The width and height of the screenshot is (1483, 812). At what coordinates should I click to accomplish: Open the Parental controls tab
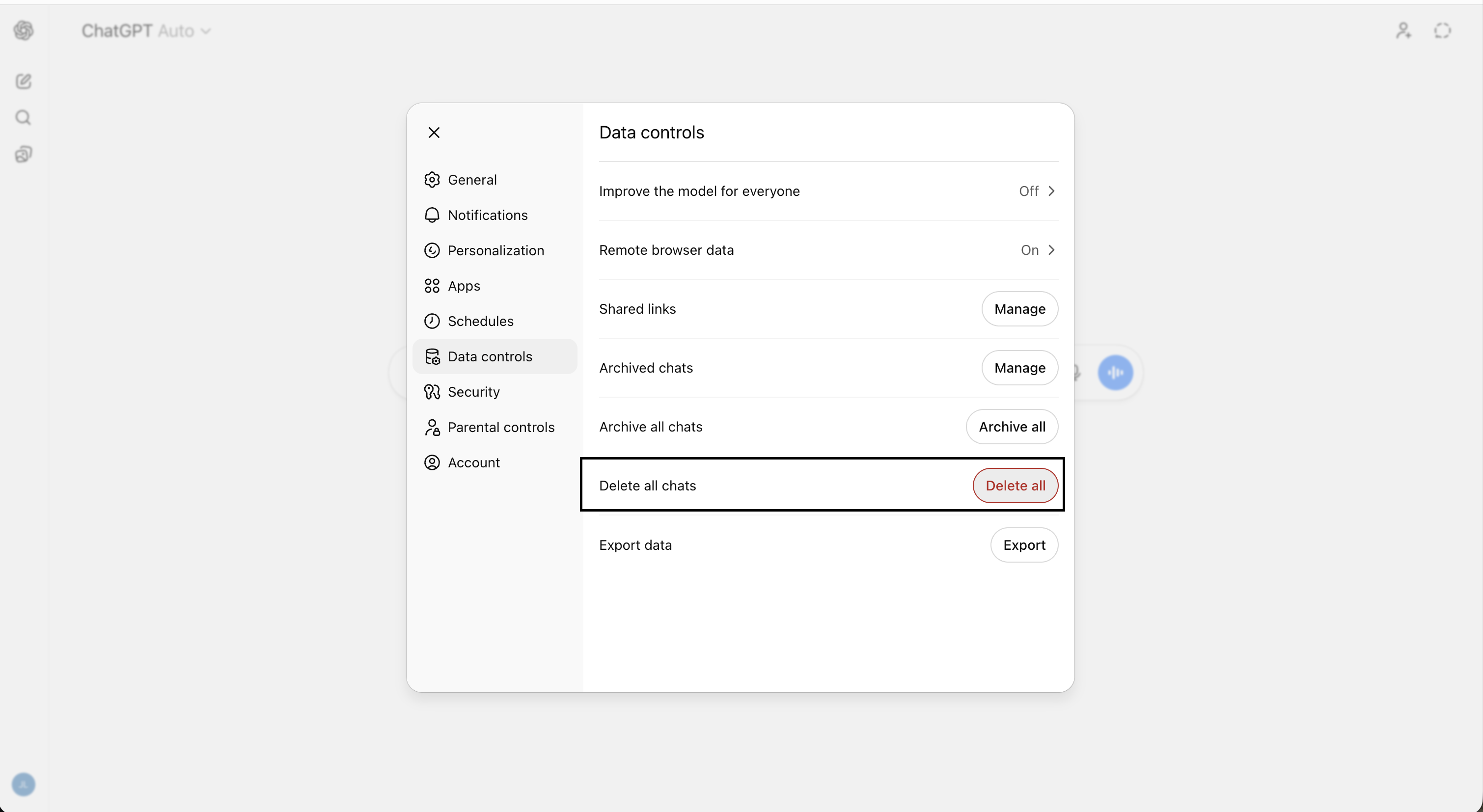click(500, 428)
